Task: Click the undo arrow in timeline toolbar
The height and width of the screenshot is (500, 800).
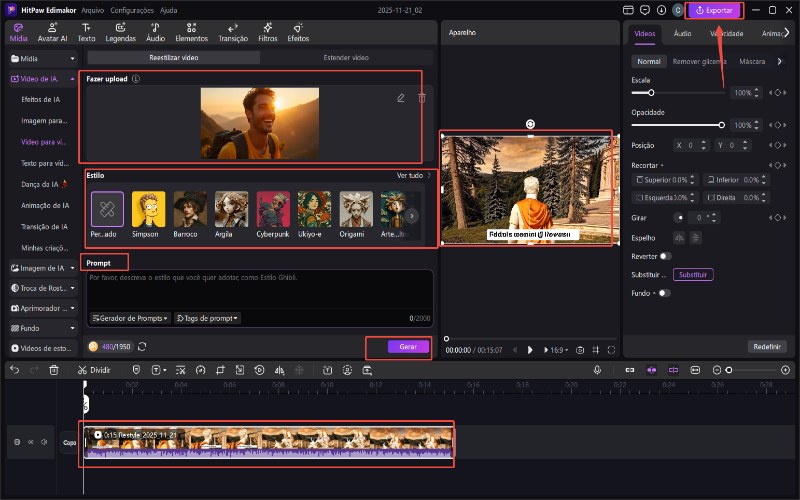Action: click(14, 370)
